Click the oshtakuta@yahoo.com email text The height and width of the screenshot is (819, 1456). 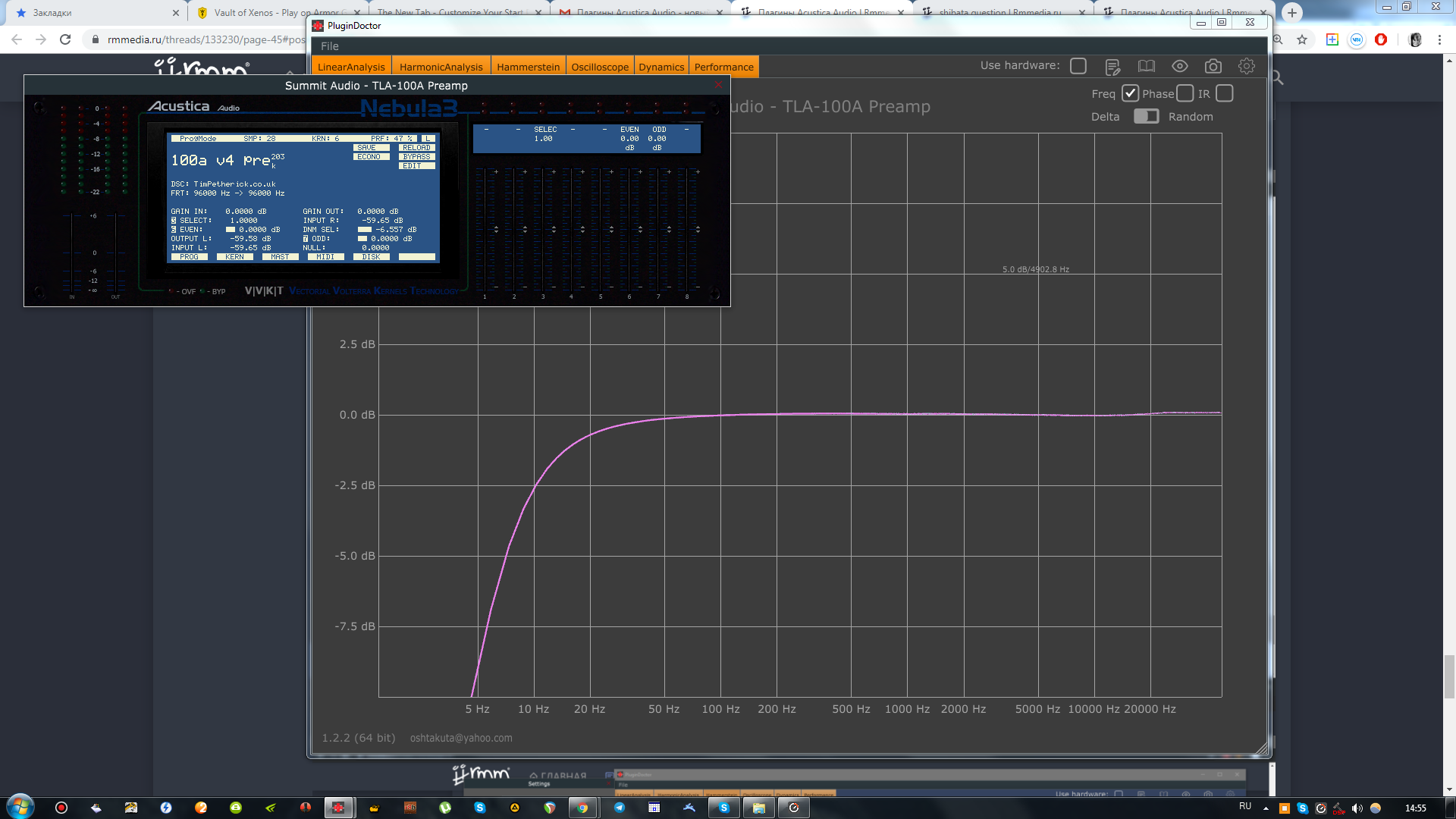[x=461, y=738]
